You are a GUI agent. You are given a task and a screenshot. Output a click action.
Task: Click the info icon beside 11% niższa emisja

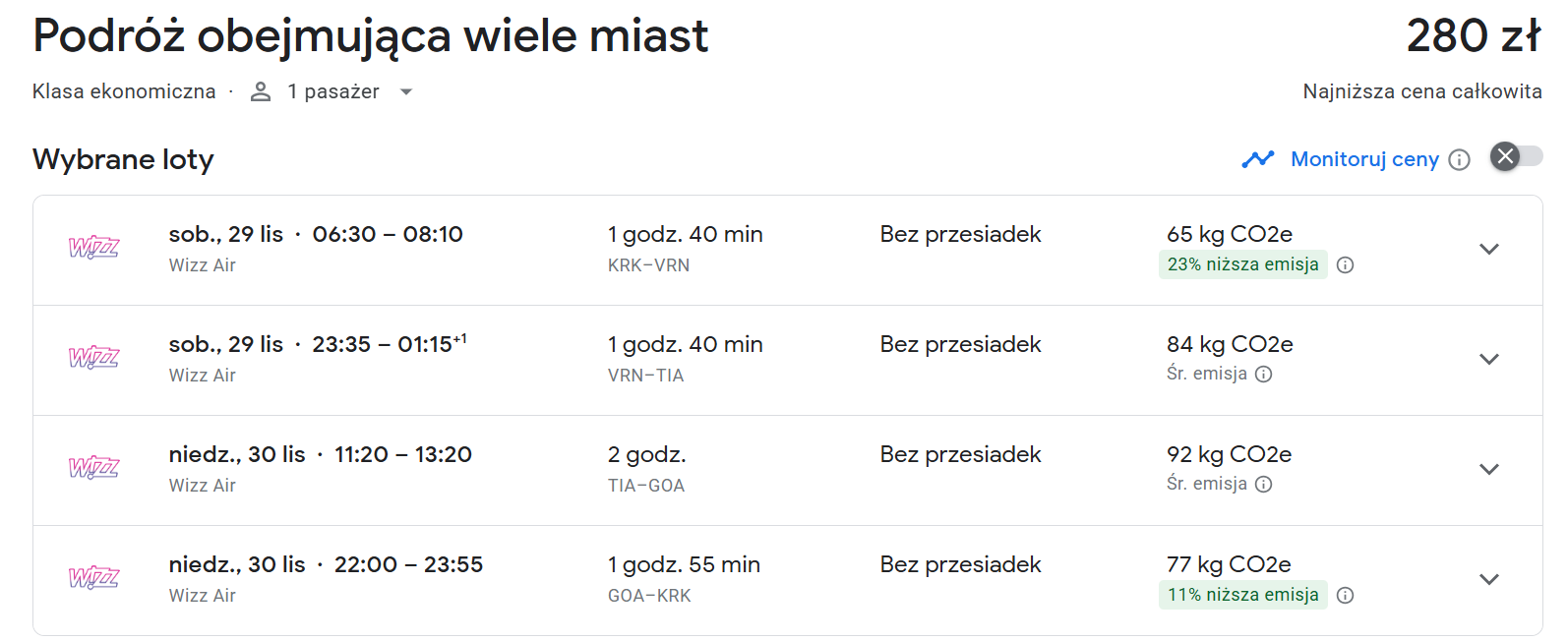(x=1346, y=595)
